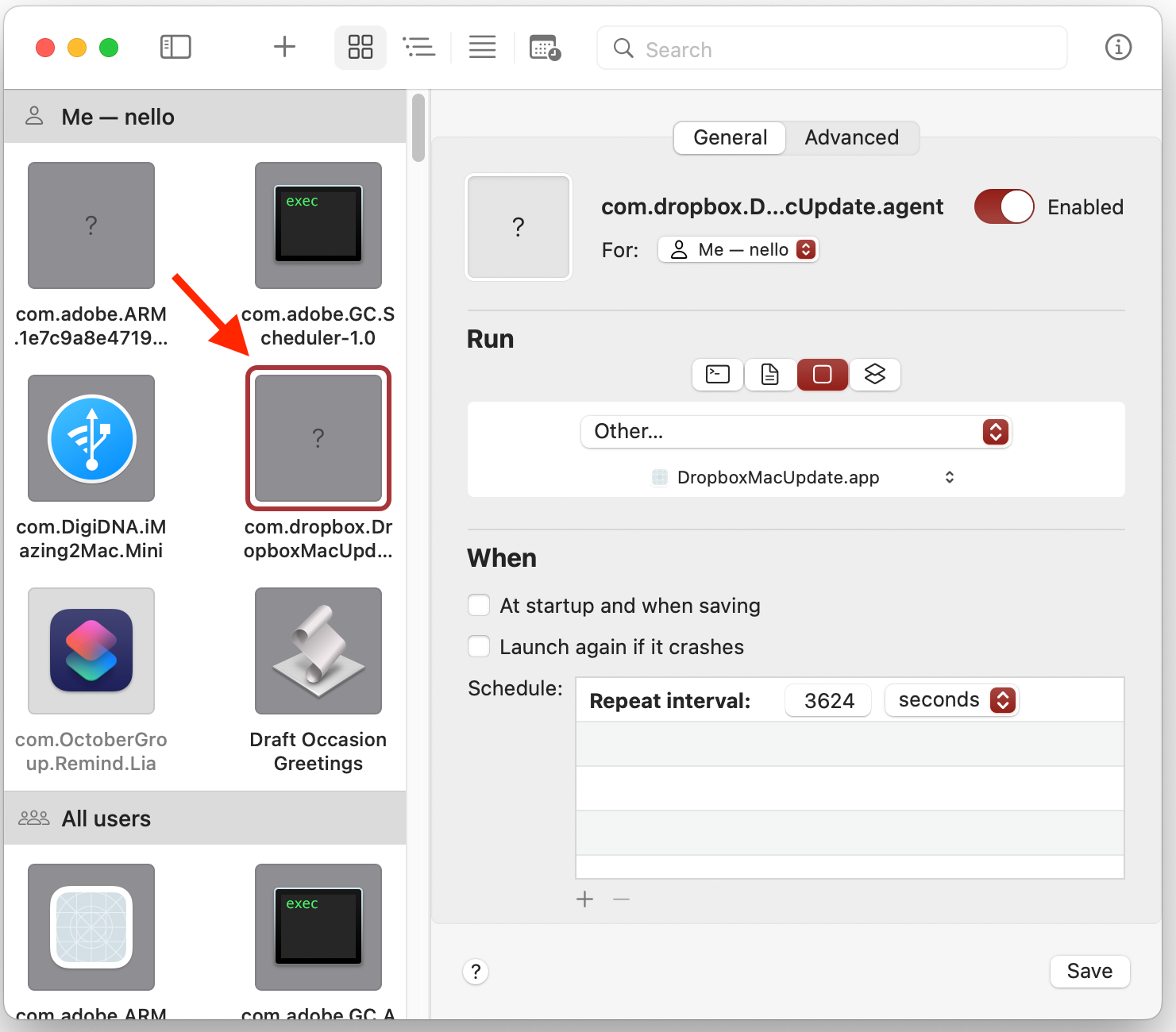The height and width of the screenshot is (1032, 1176).
Task: Change the seconds interval unit
Action: click(951, 700)
